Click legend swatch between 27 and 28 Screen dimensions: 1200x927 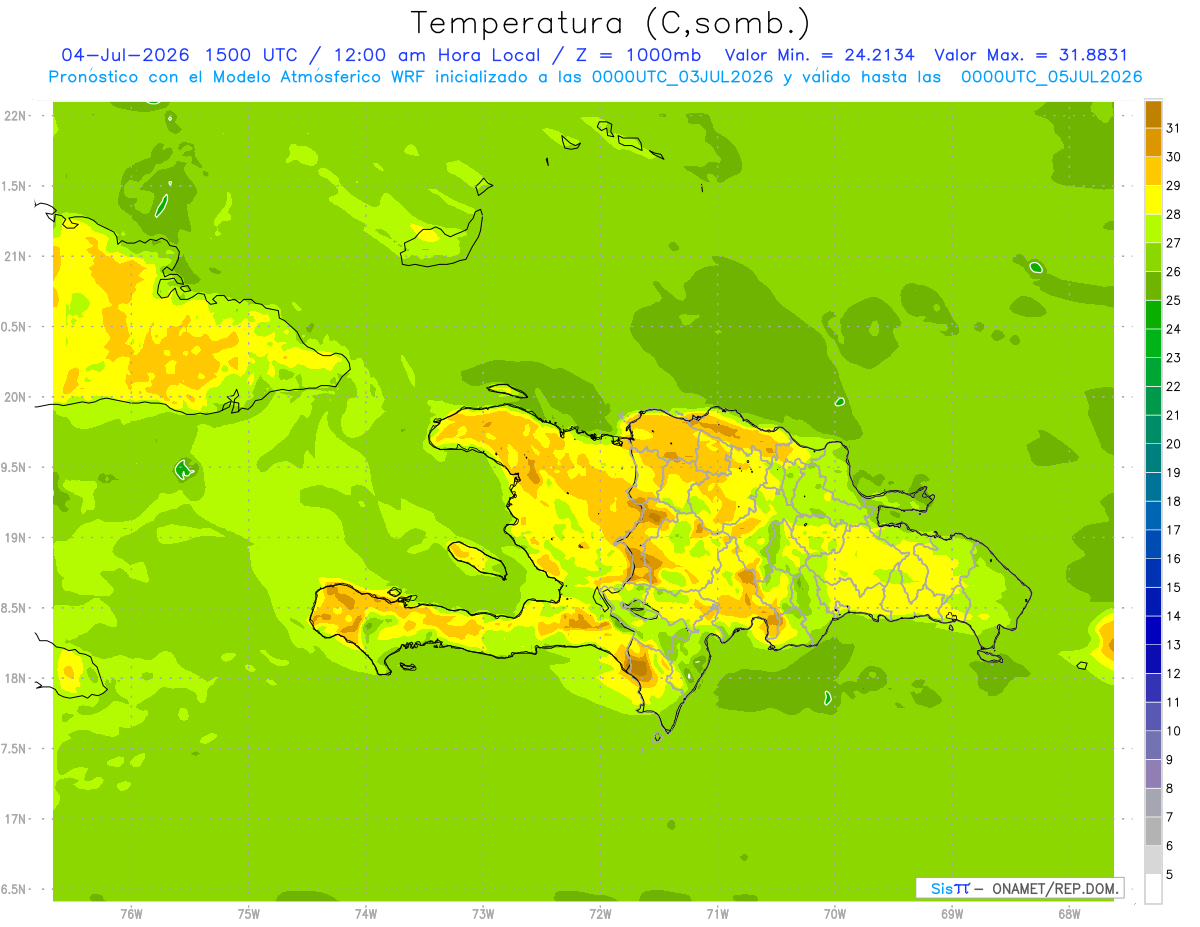point(1153,228)
